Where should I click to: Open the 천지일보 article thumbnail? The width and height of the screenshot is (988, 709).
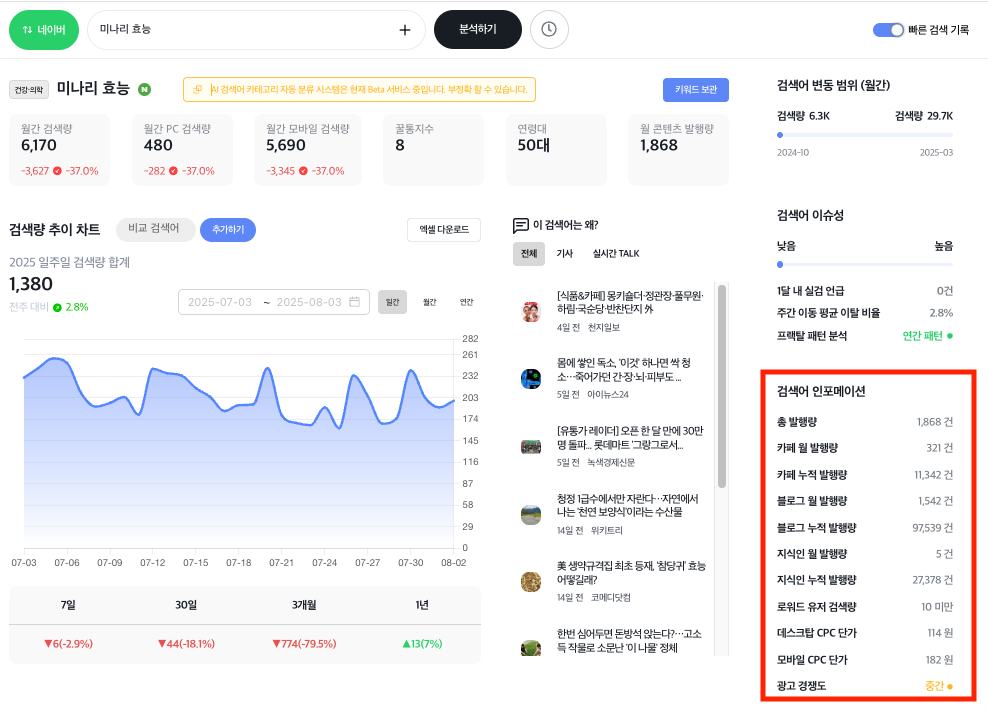[x=531, y=311]
